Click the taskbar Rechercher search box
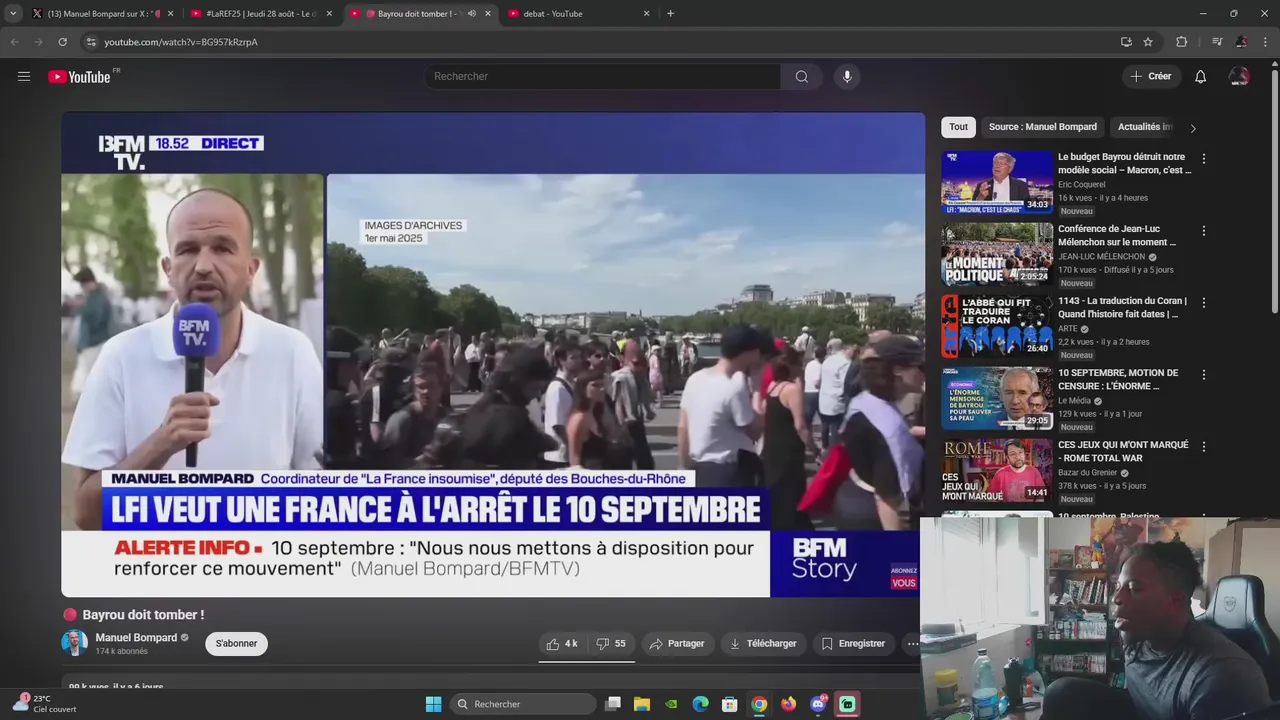The image size is (1280, 720). [523, 704]
